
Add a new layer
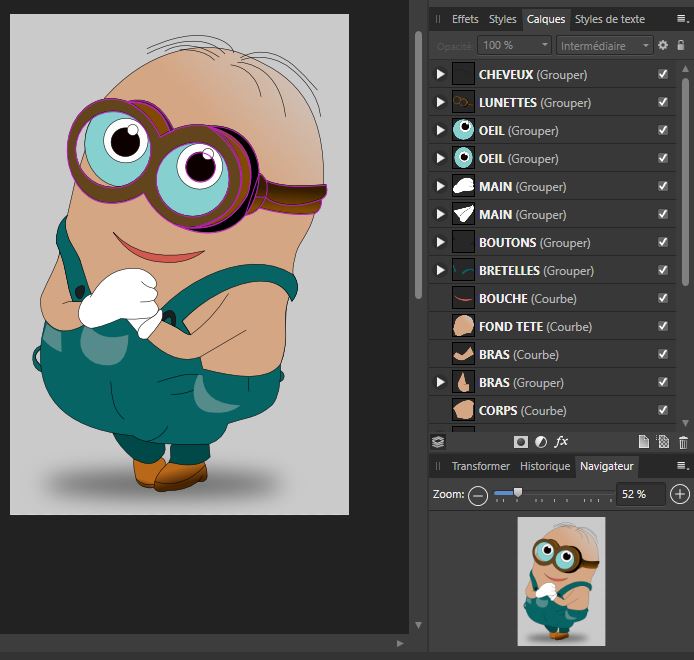644,442
